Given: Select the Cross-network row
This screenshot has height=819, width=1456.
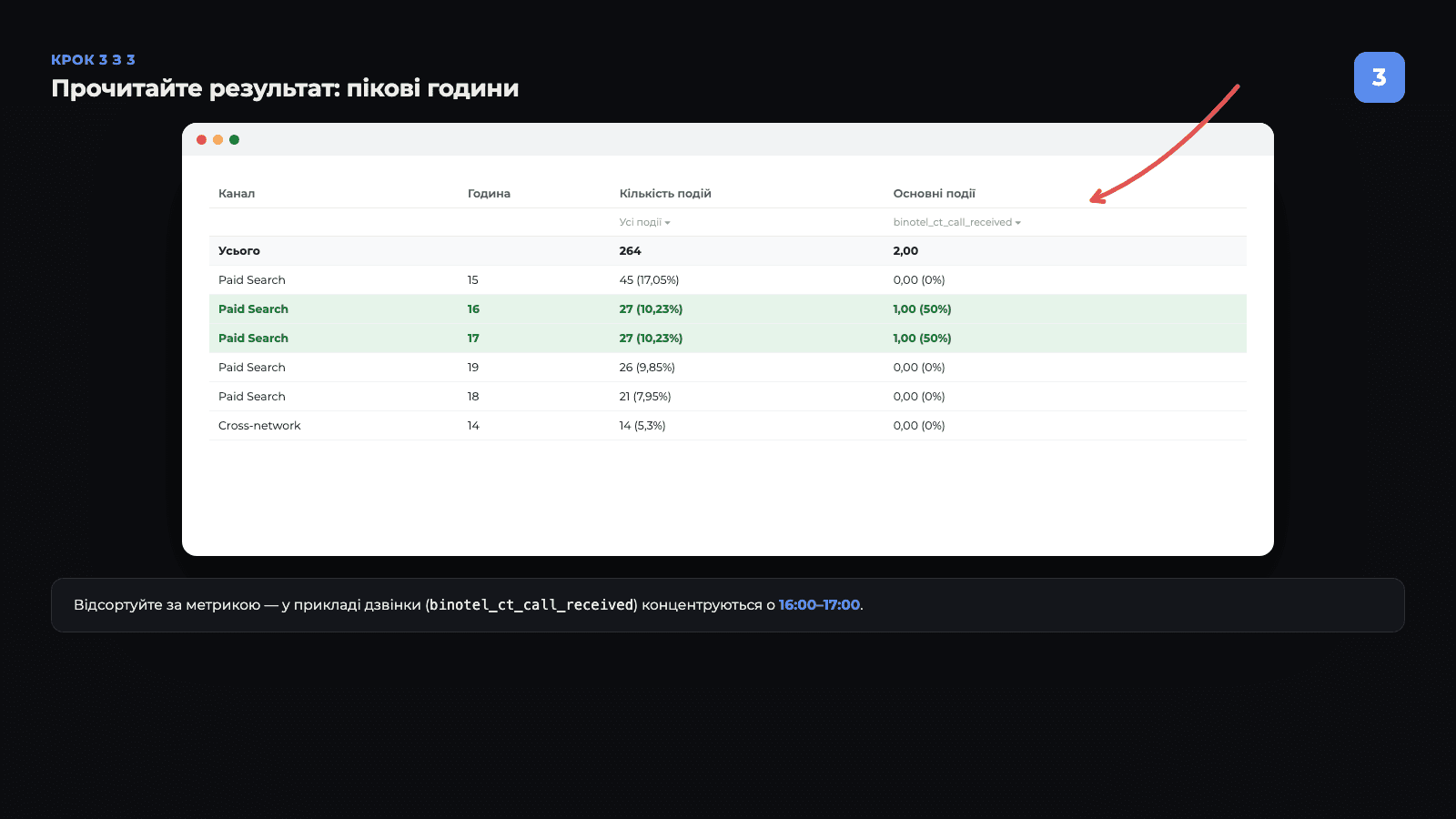Looking at the screenshot, I should click(728, 426).
